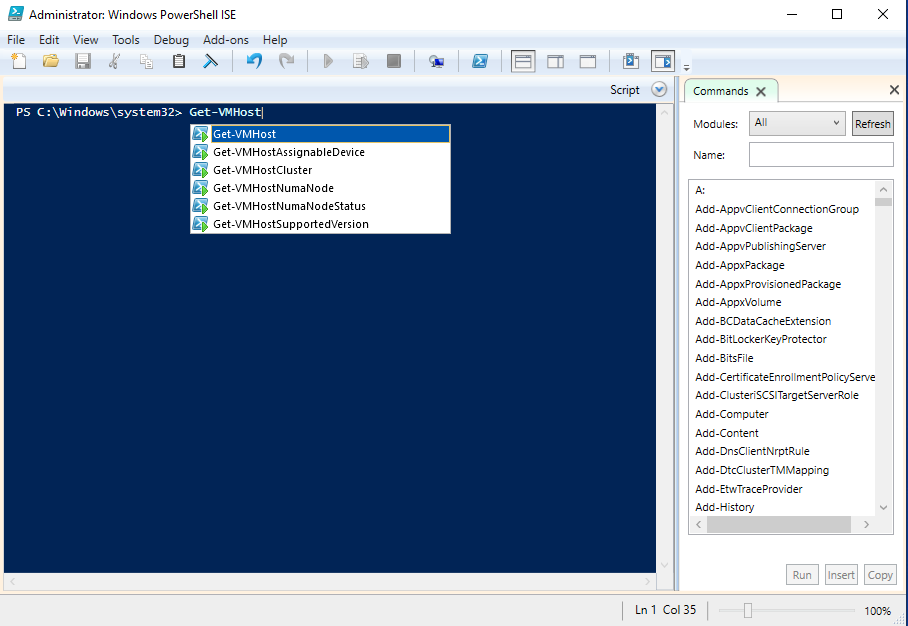908x626 pixels.
Task: Toggle show script pane top layout
Action: (x=523, y=61)
